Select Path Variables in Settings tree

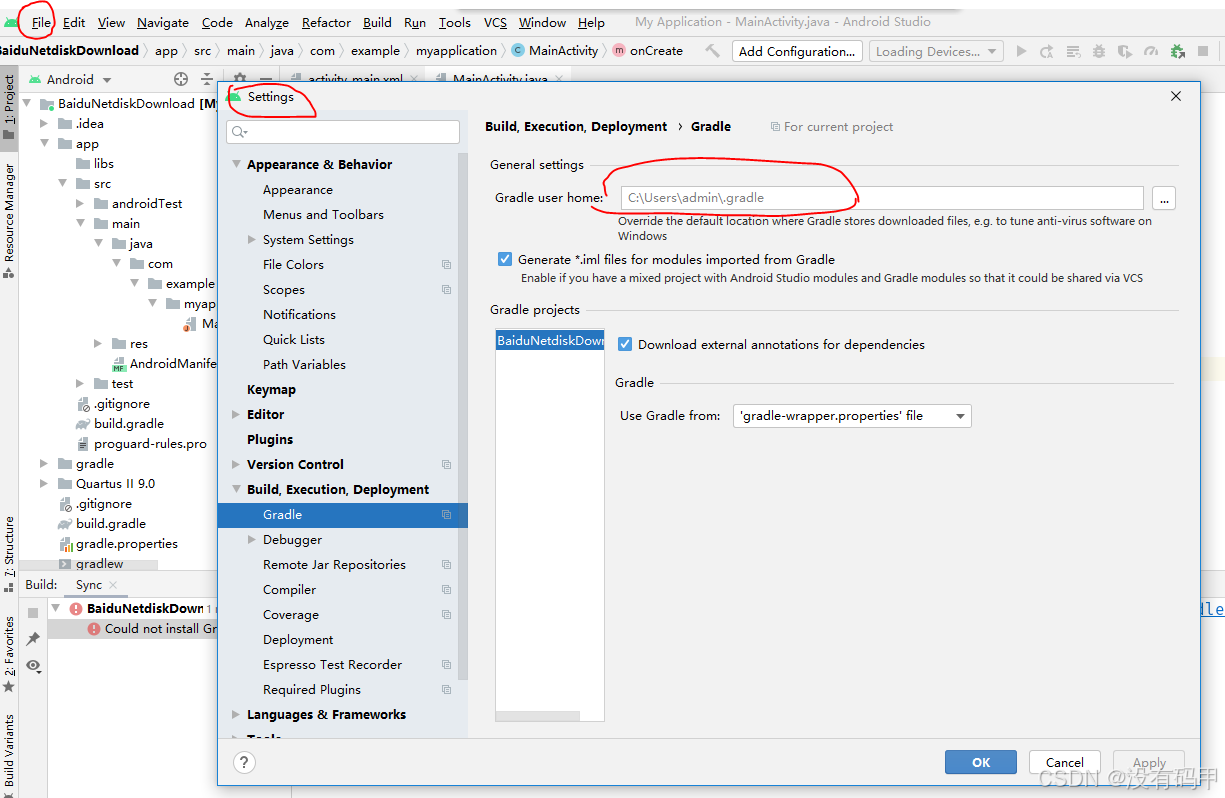click(x=304, y=365)
